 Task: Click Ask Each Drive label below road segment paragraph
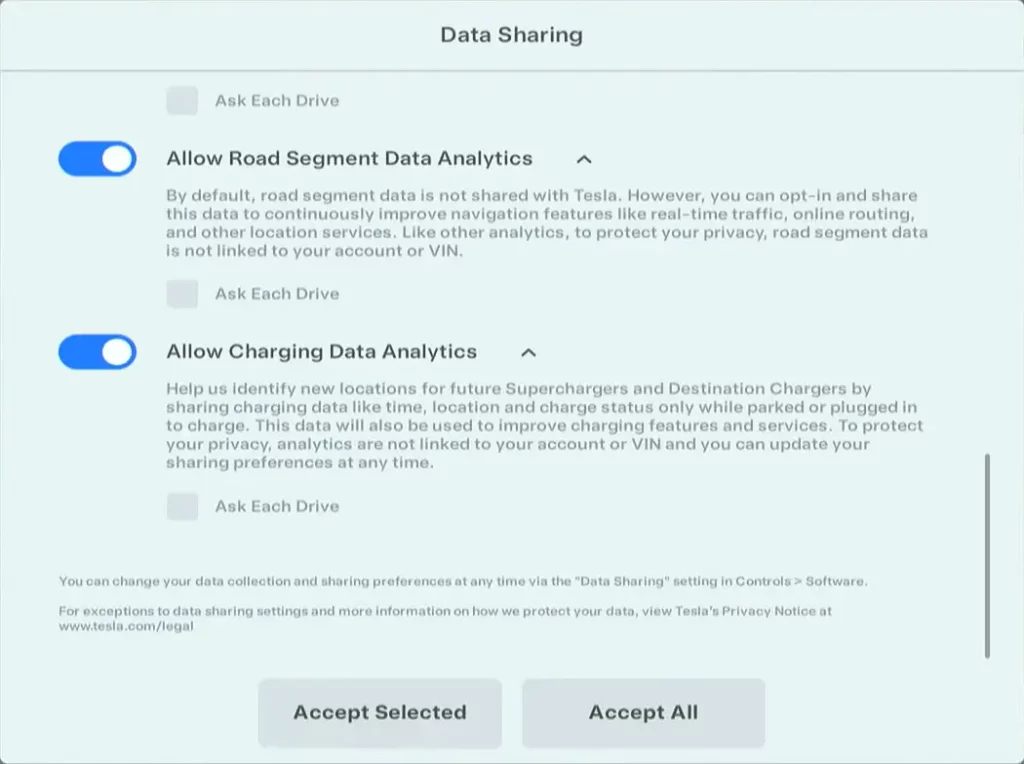(x=277, y=294)
